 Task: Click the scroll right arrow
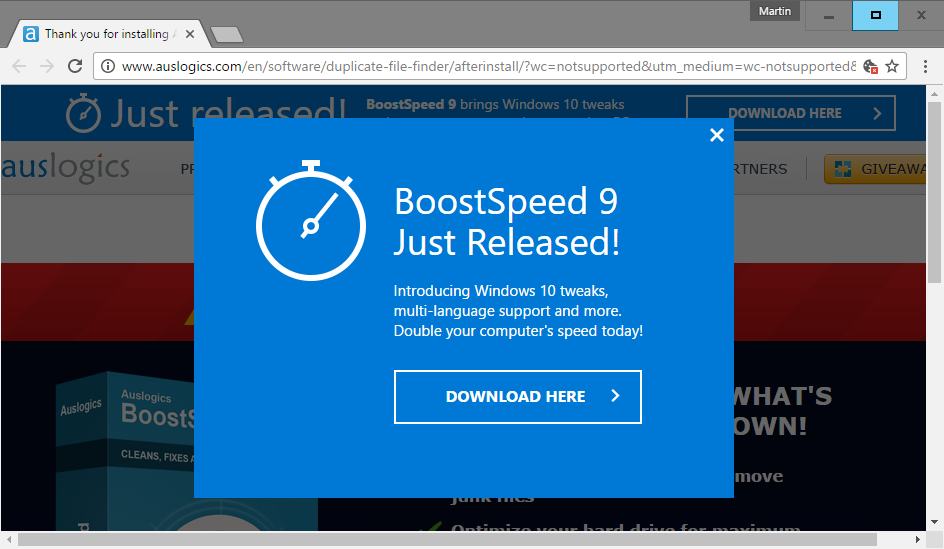point(918,539)
